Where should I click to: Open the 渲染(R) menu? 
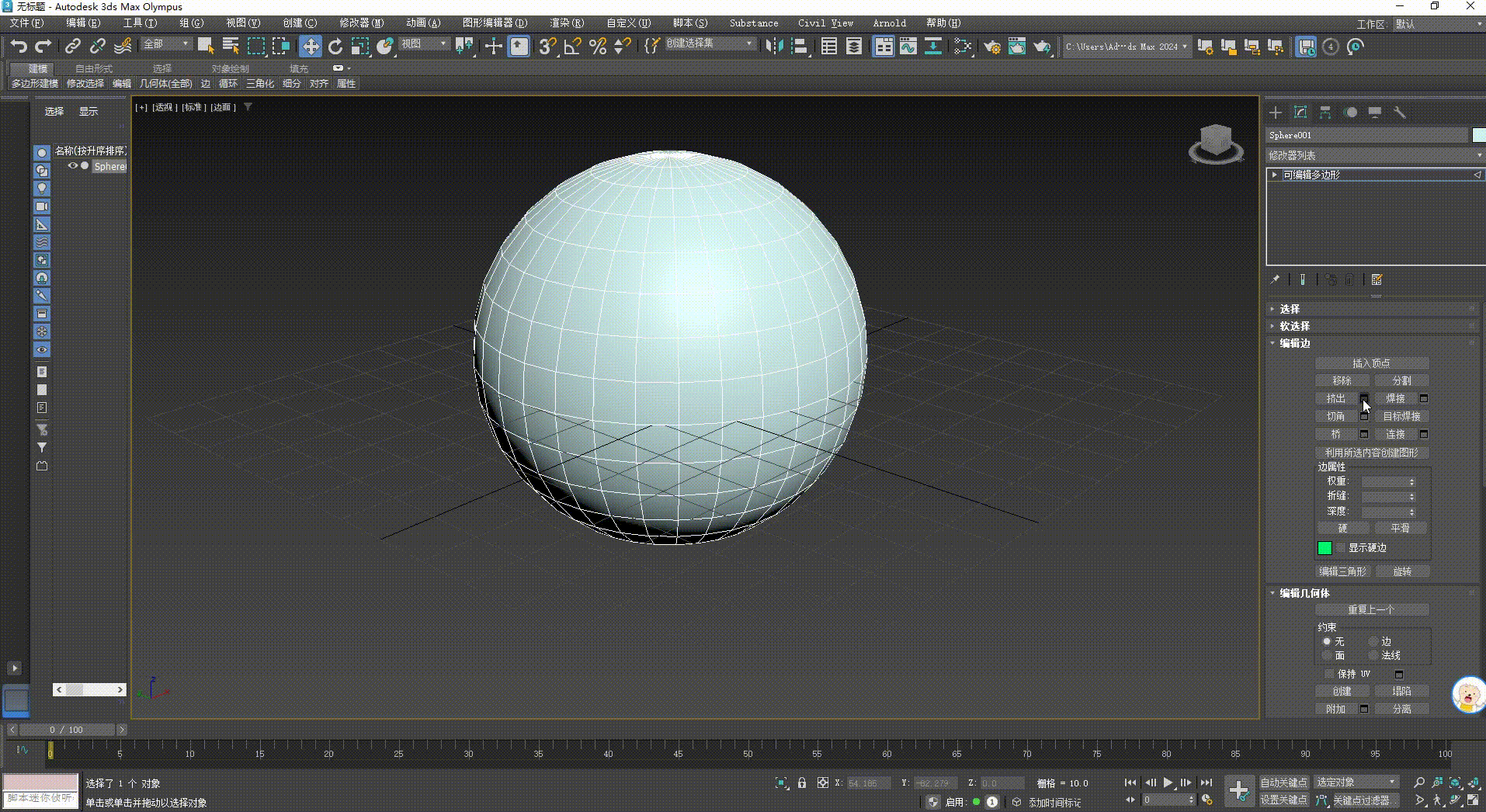[566, 23]
